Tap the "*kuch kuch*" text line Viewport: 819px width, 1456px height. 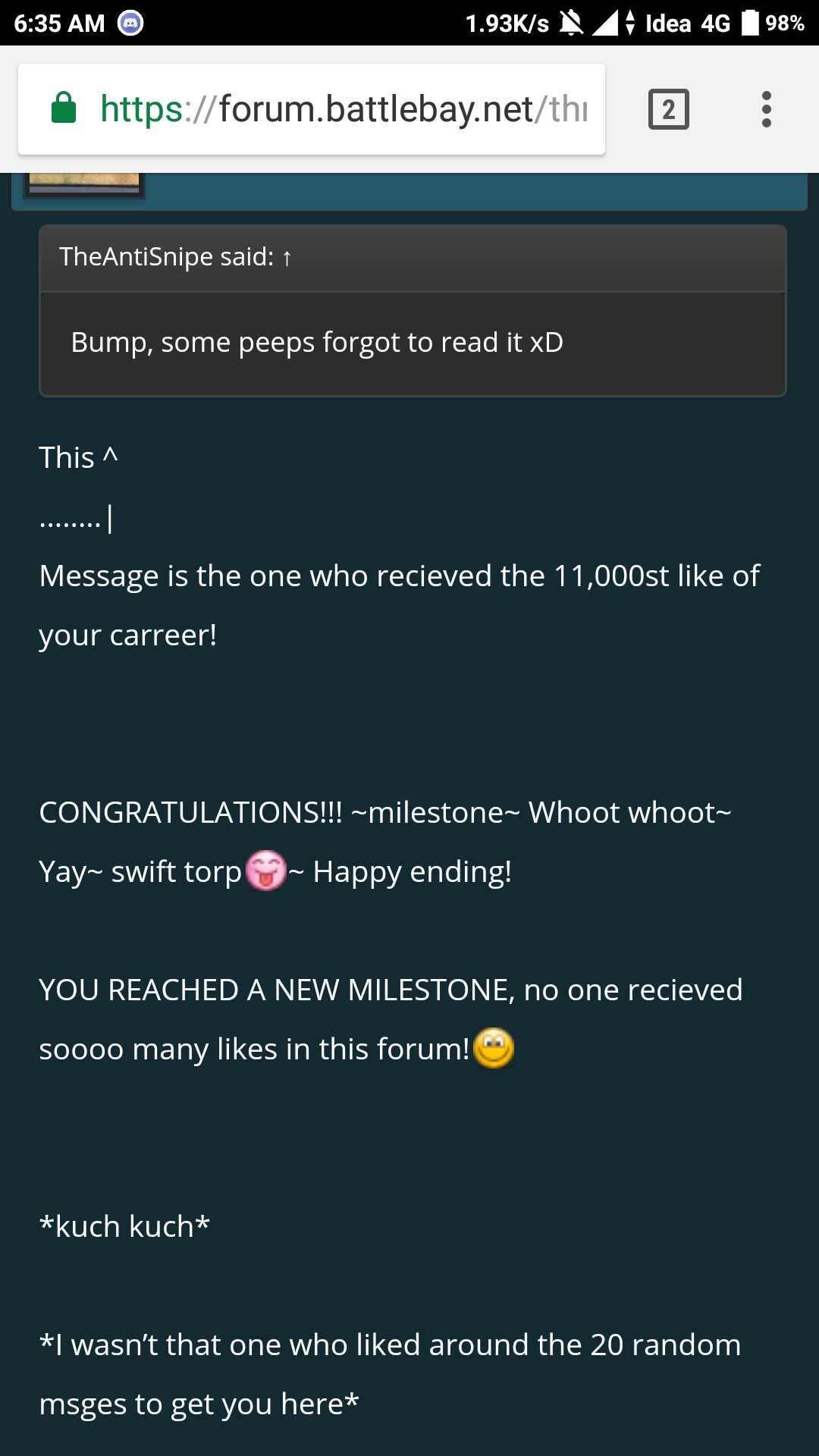124,1226
